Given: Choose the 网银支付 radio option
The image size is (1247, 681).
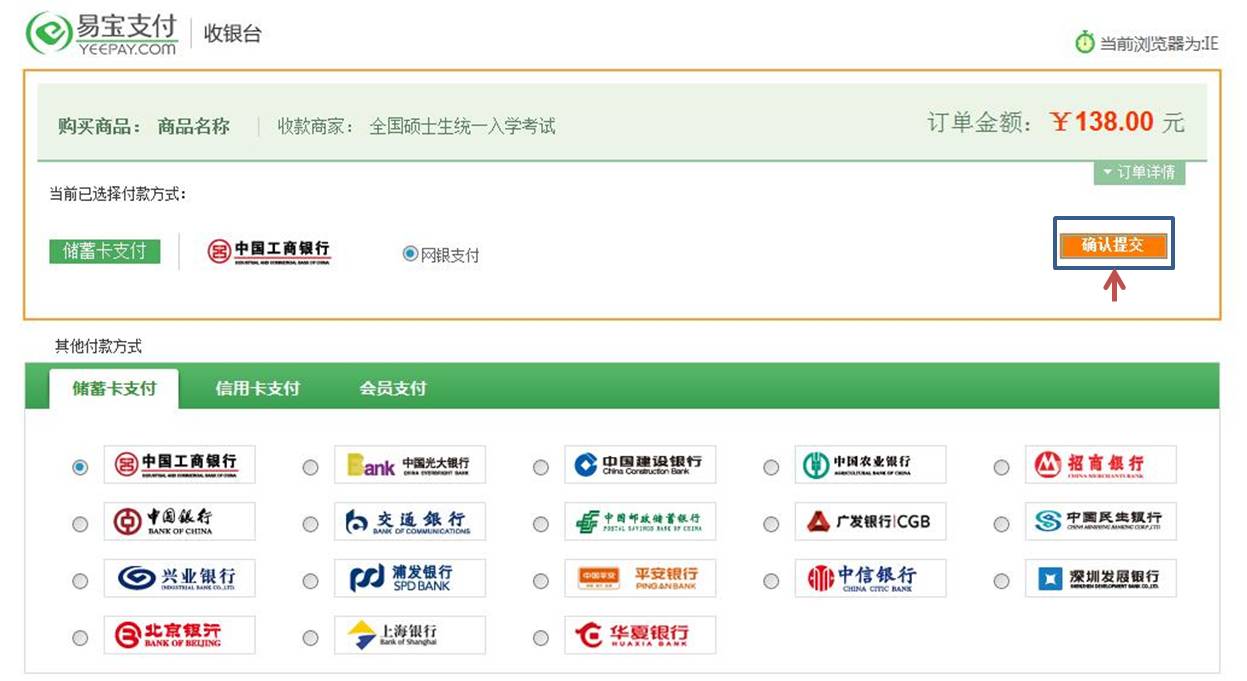Looking at the screenshot, I should tap(410, 254).
